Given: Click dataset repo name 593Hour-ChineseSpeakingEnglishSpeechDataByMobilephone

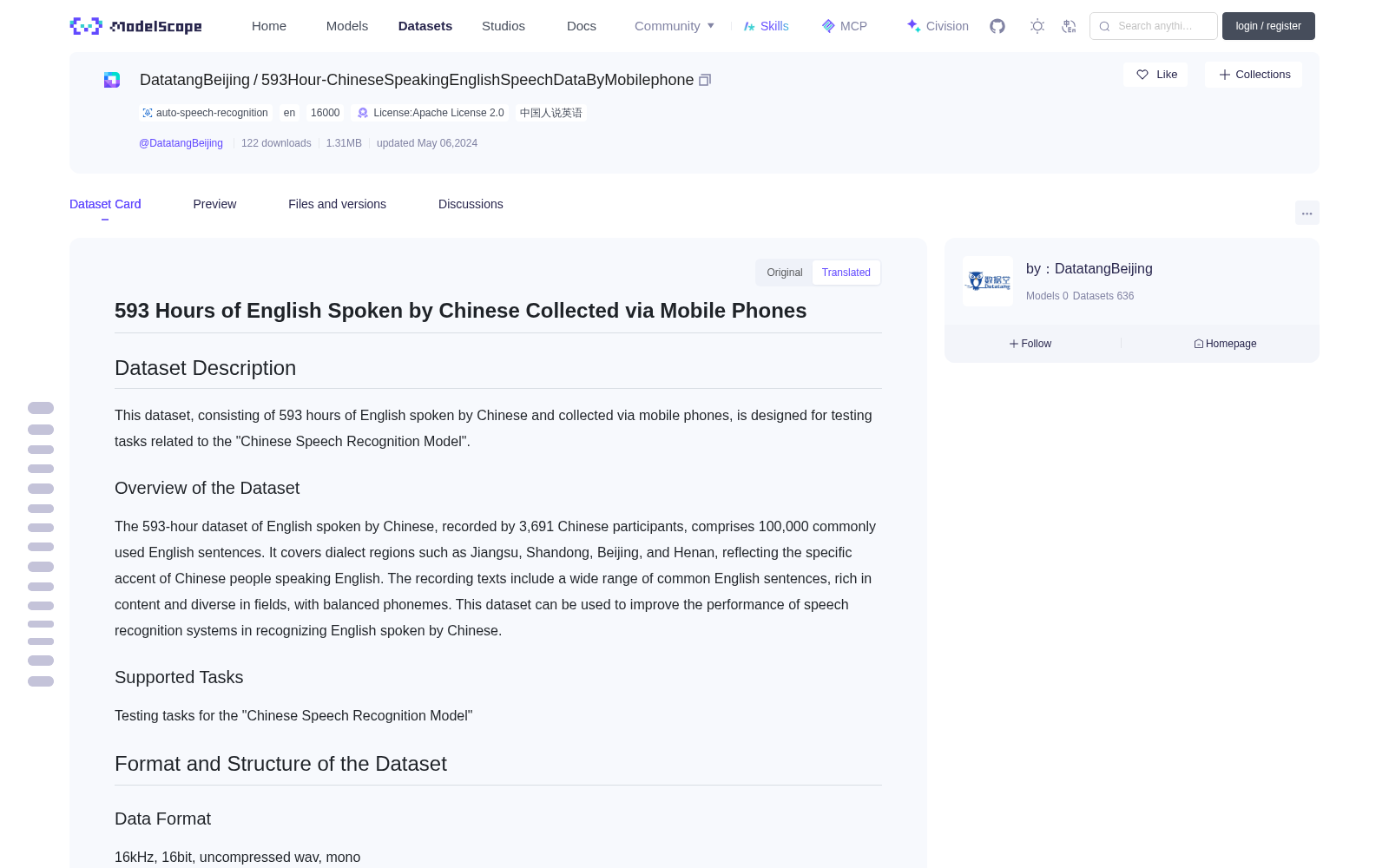Looking at the screenshot, I should (477, 80).
